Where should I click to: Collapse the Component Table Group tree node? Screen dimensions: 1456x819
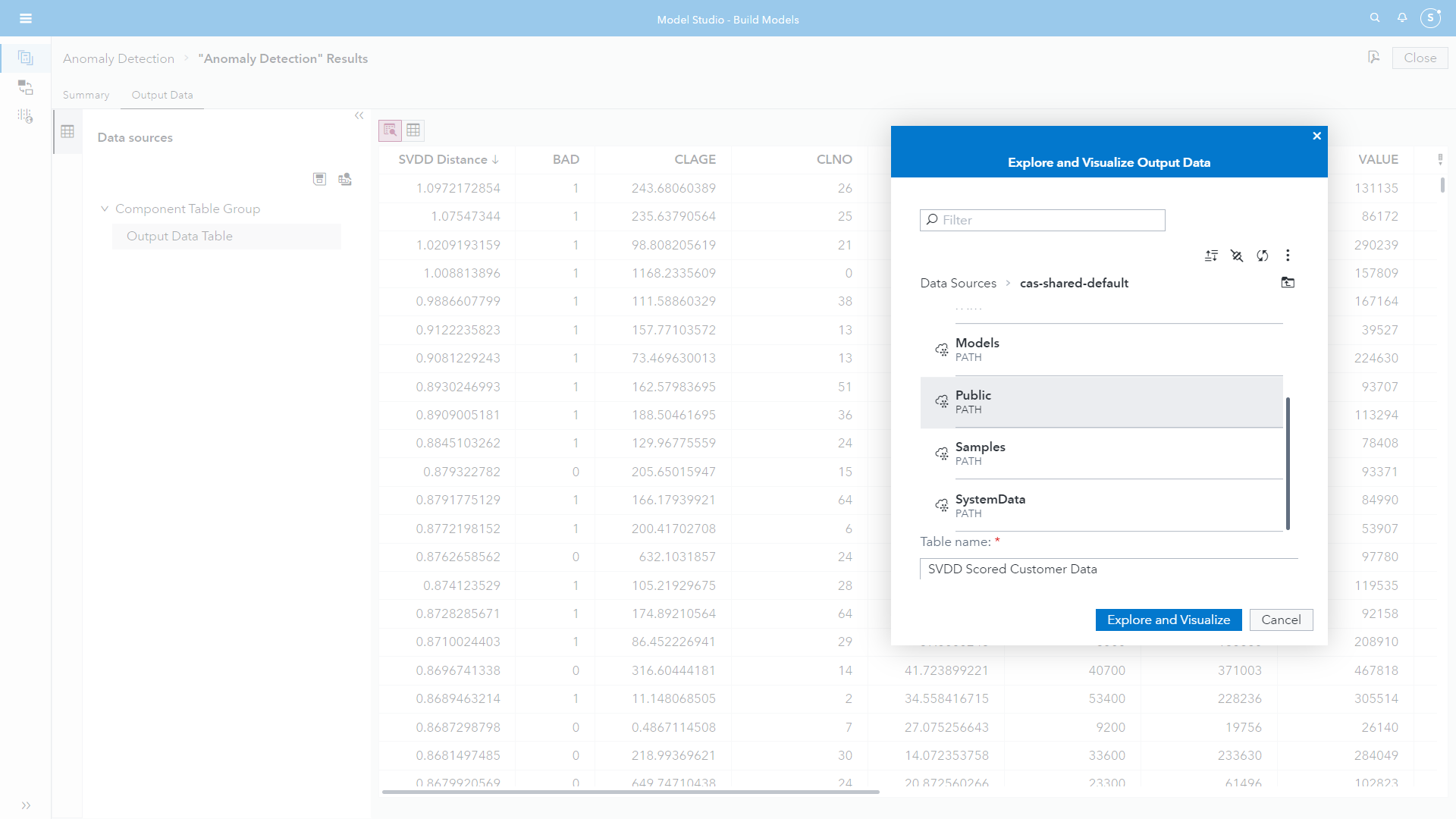[x=105, y=209]
